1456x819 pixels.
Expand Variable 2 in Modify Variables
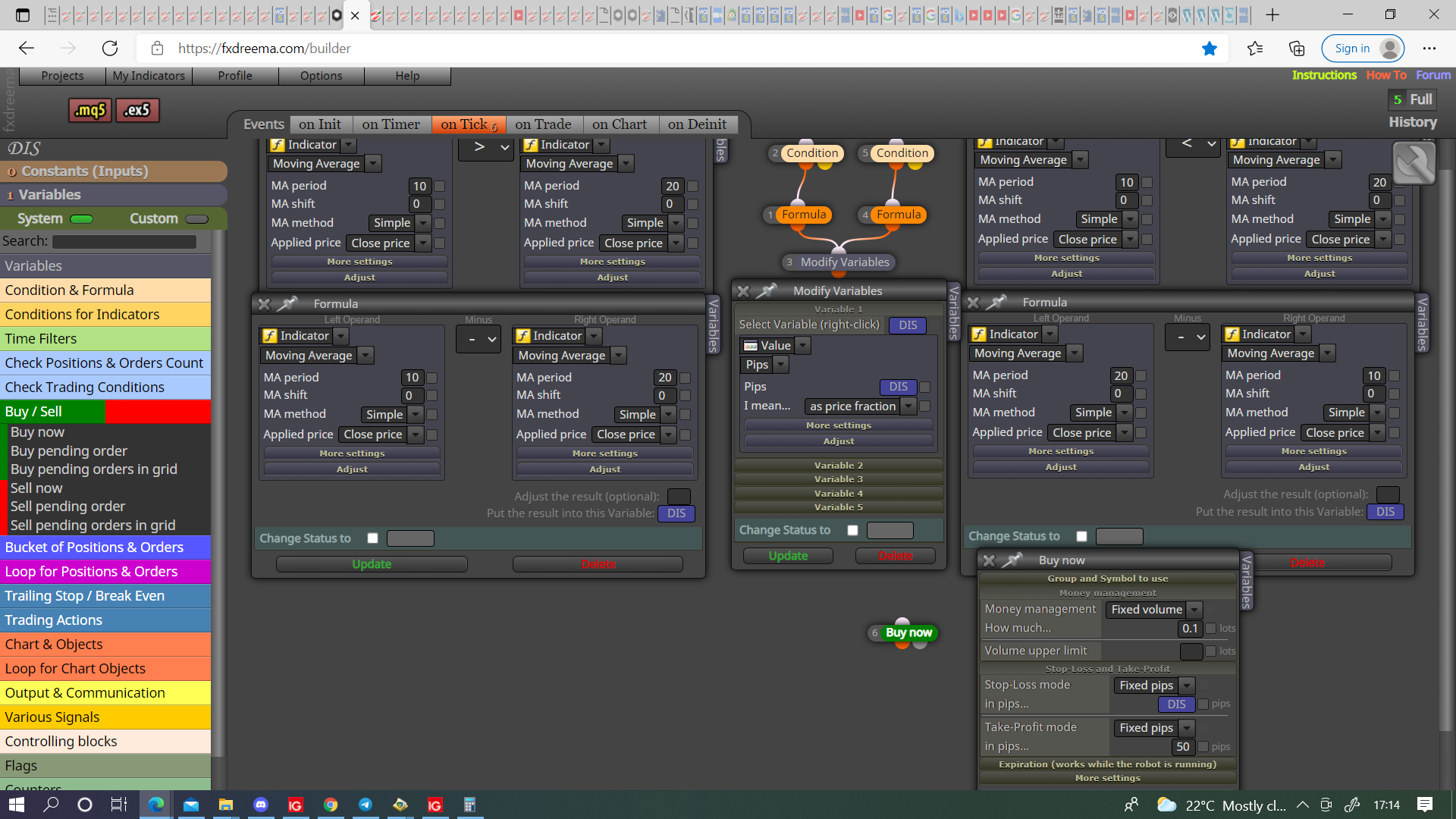pos(839,466)
